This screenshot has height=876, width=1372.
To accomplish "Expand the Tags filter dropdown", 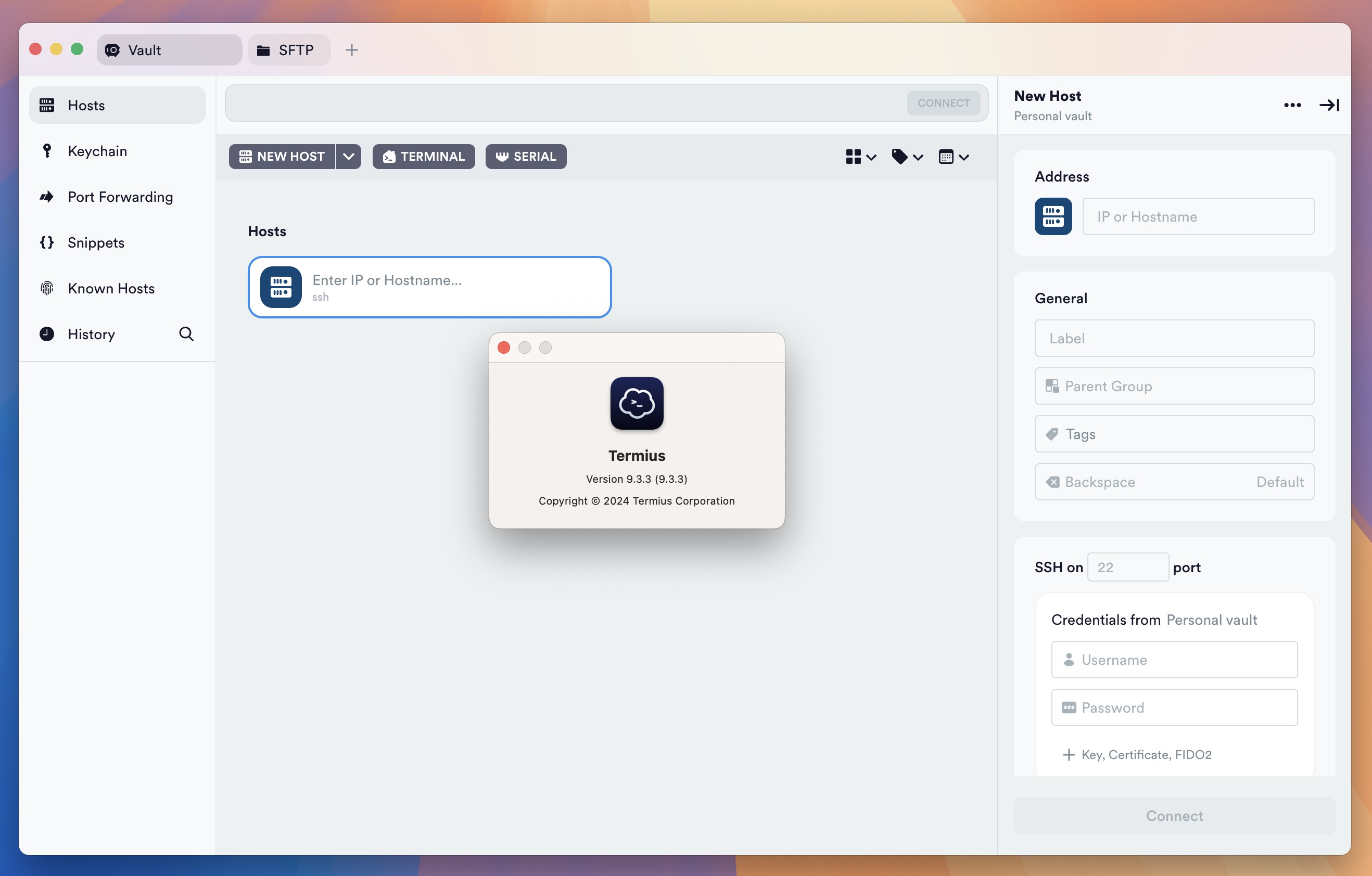I will pos(906,156).
